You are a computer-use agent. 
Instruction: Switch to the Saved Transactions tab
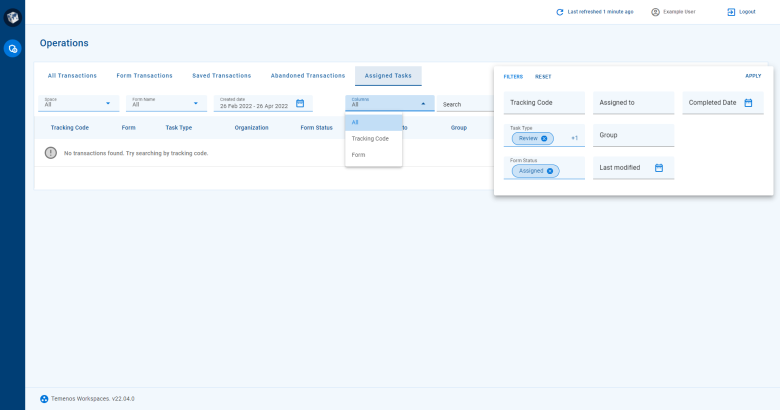pos(221,76)
